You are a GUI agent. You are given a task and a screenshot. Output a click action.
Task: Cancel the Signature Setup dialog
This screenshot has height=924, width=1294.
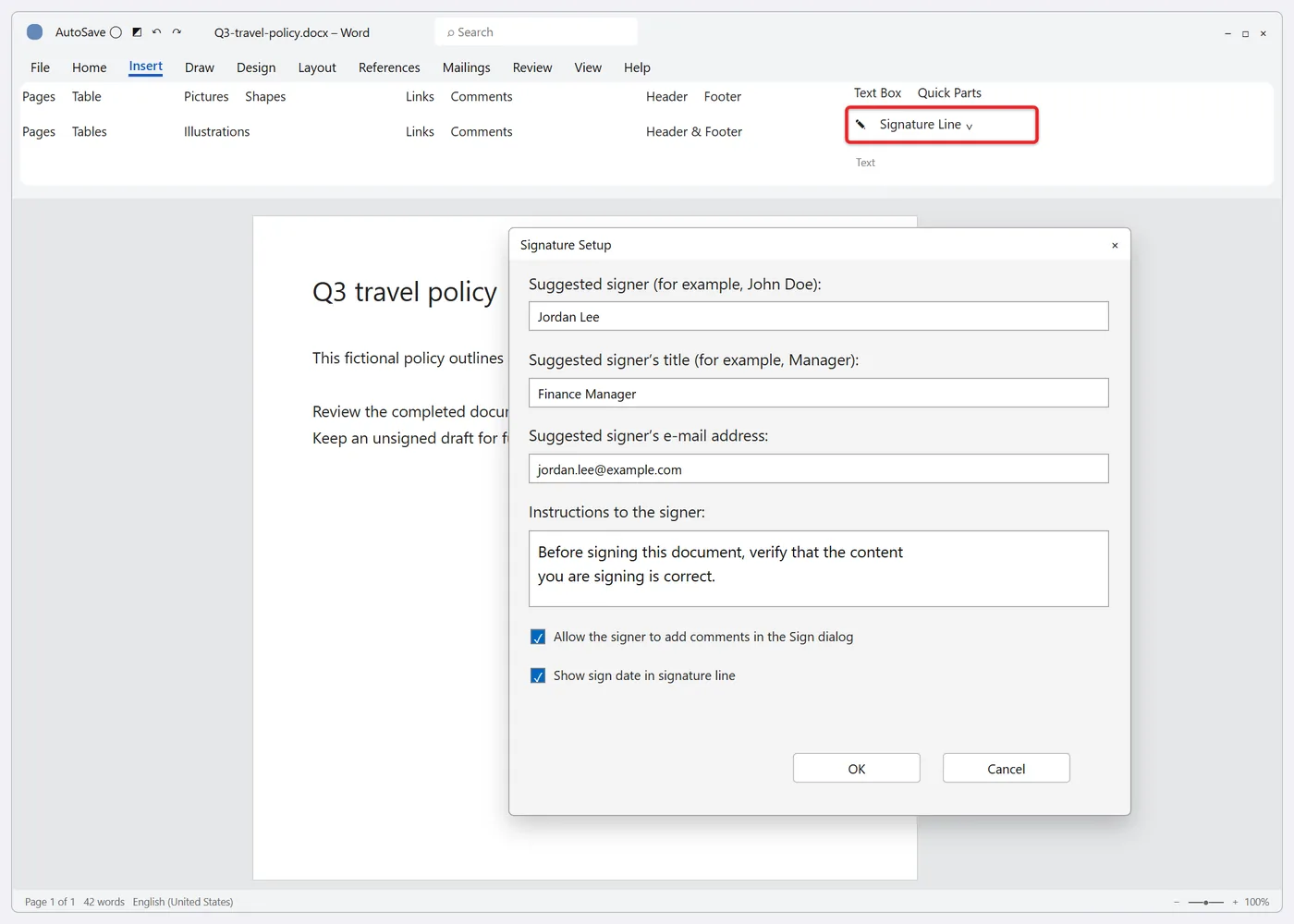click(x=1007, y=768)
